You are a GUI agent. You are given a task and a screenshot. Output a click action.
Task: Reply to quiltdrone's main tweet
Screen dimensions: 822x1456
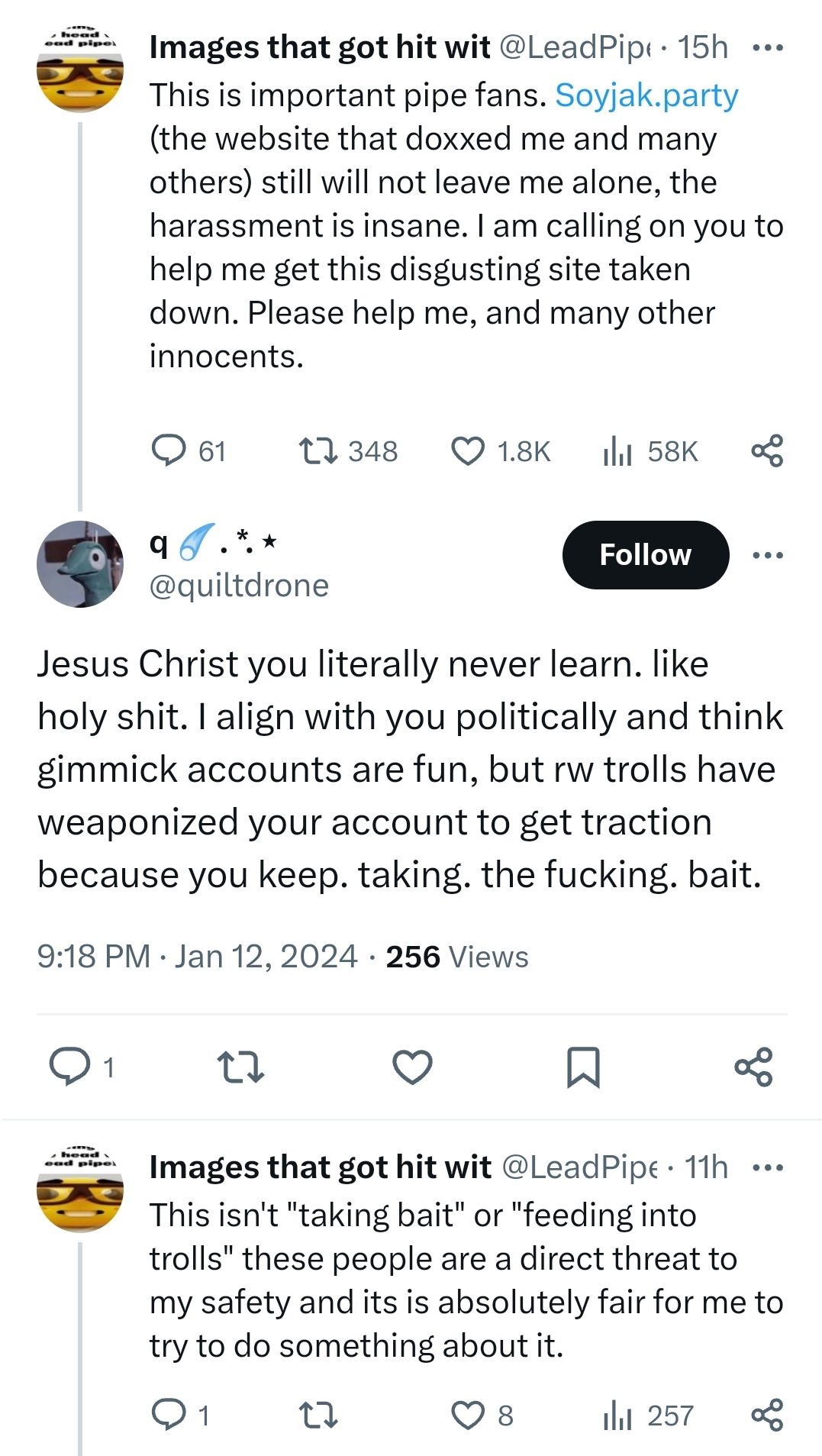(69, 1067)
